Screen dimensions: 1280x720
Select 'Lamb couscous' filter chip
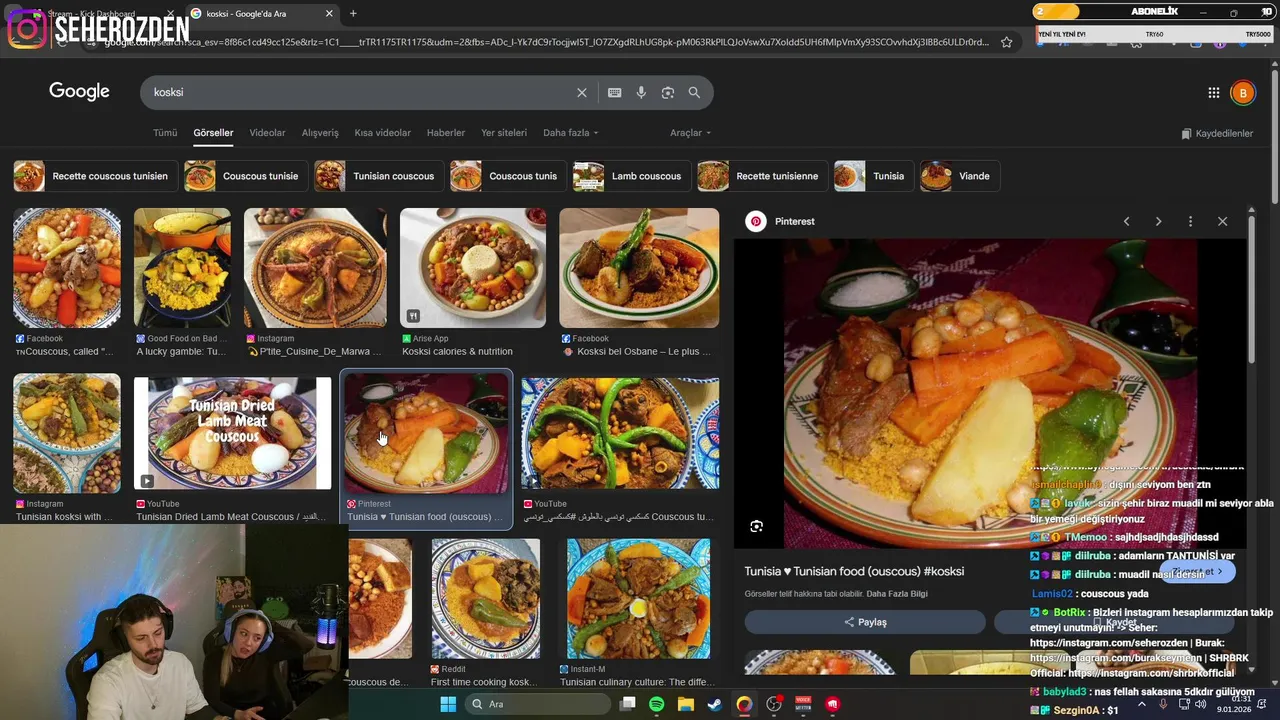(632, 176)
